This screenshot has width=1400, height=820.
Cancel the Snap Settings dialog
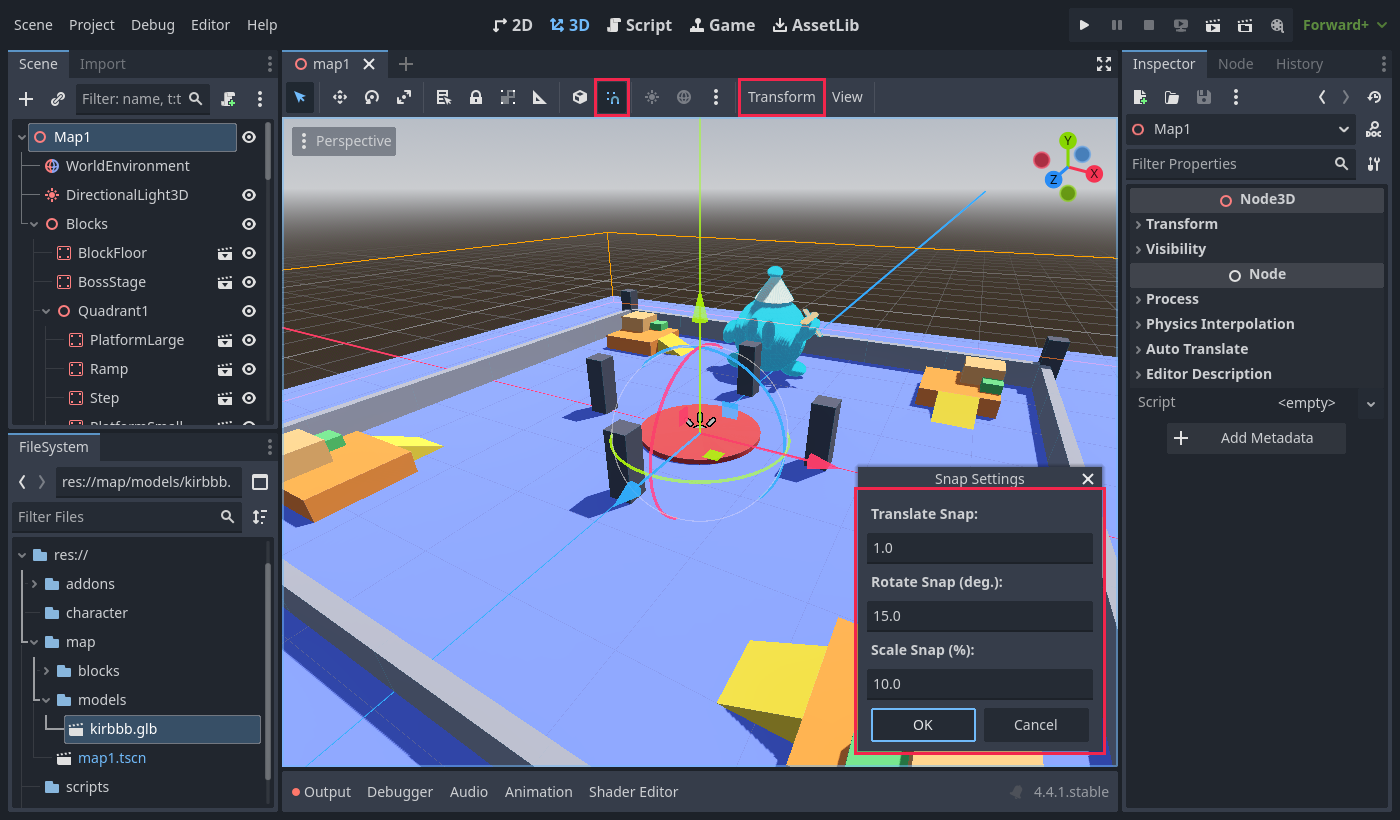pyautogui.click(x=1035, y=725)
